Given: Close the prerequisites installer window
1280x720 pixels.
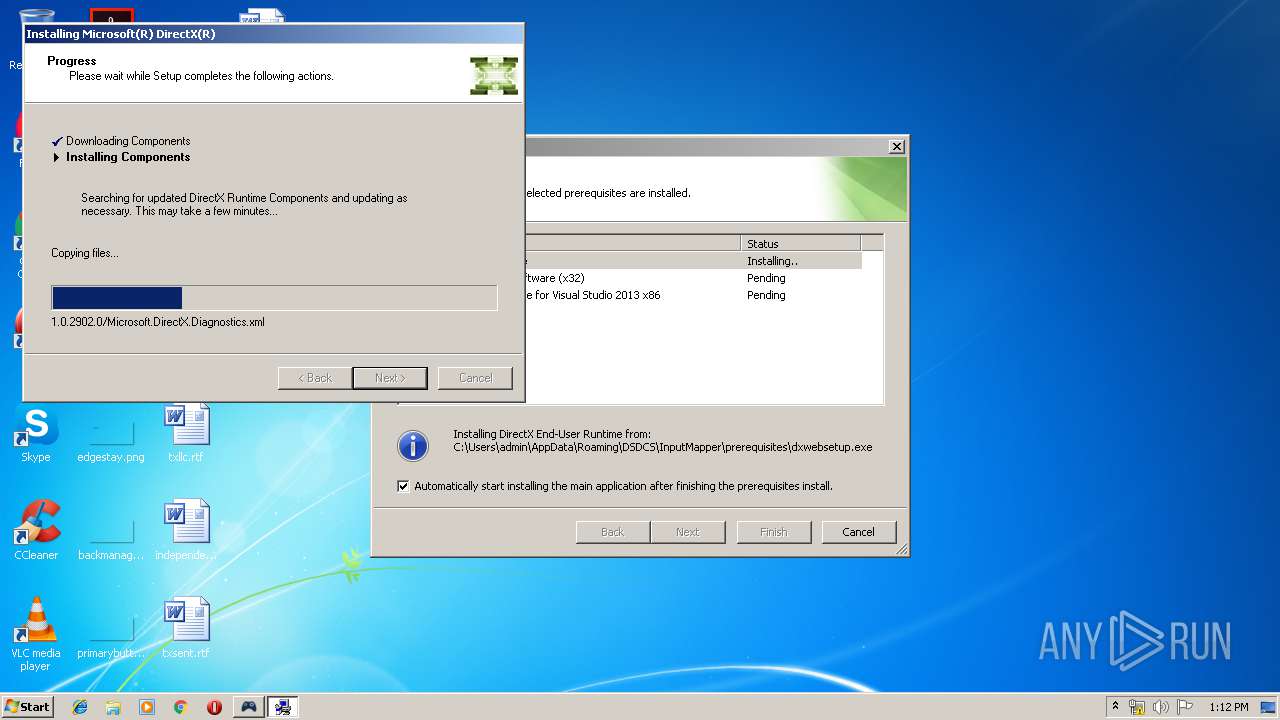Looking at the screenshot, I should [x=896, y=147].
